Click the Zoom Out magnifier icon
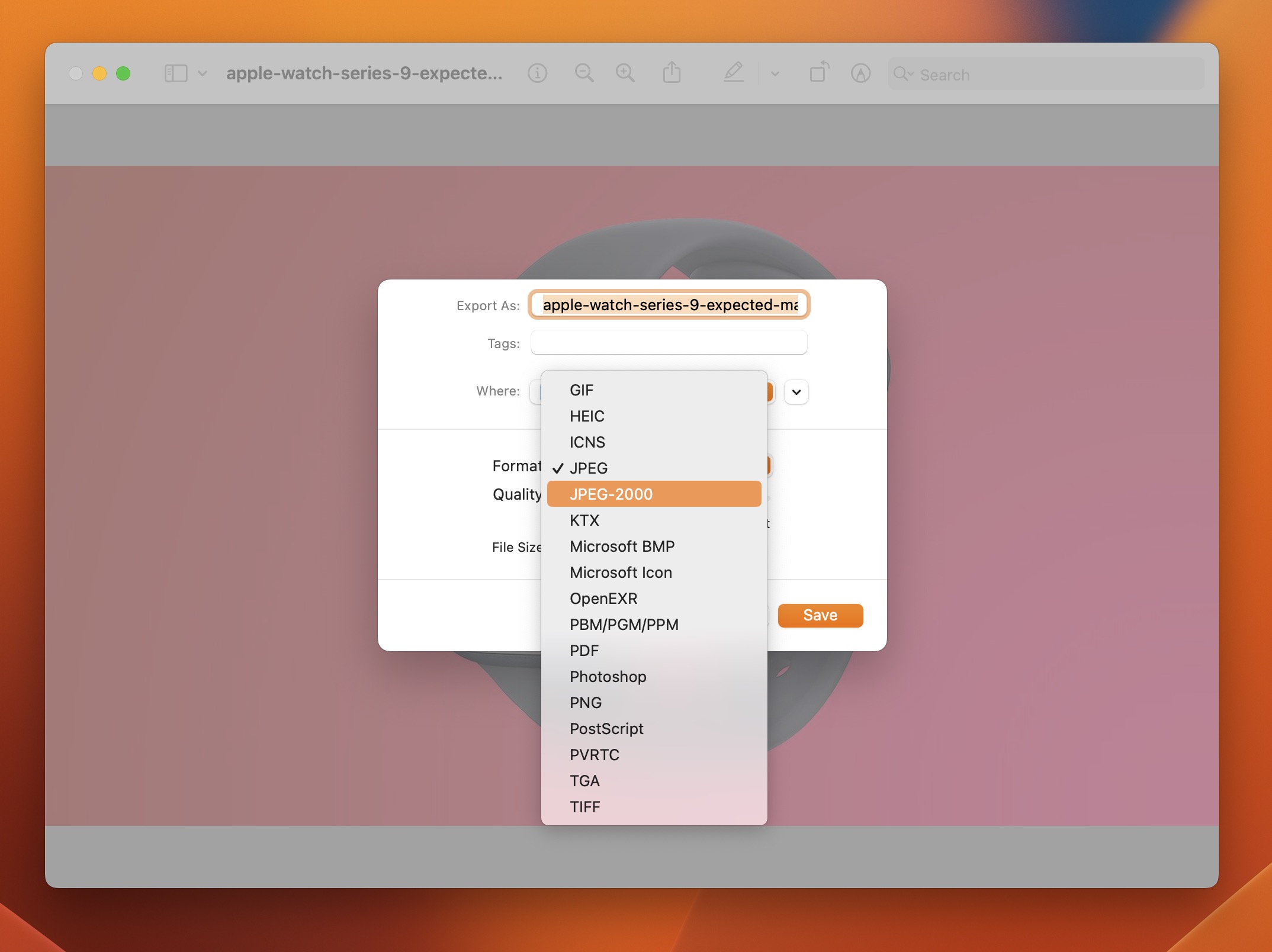 tap(584, 73)
